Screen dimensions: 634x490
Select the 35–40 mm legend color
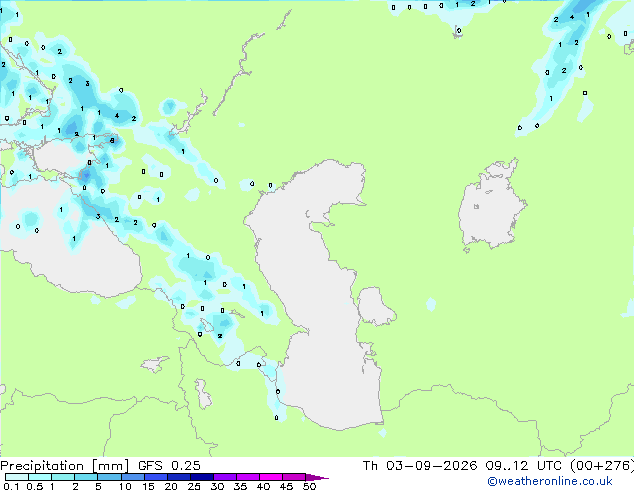pyautogui.click(x=247, y=477)
